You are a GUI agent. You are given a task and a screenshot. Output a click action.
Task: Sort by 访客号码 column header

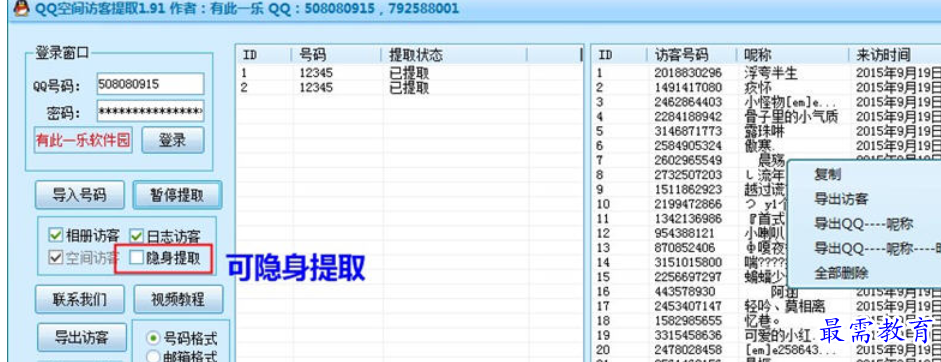(x=690, y=55)
